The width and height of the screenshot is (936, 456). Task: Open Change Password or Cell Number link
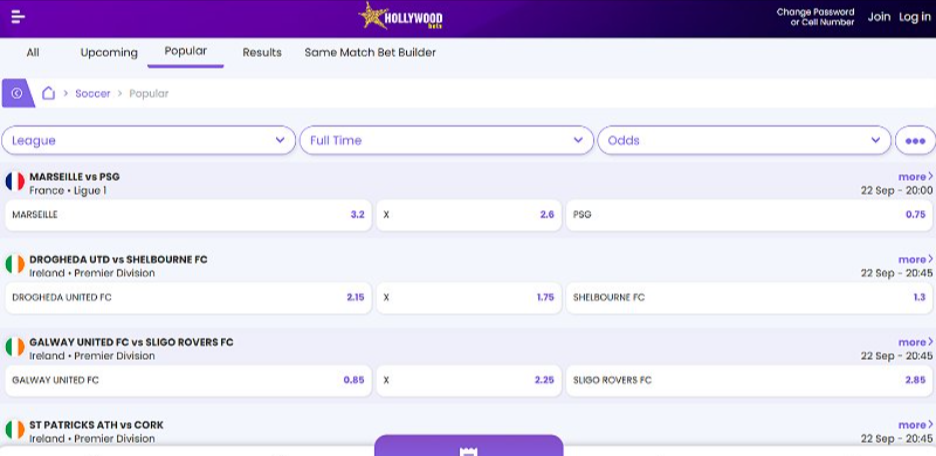[815, 17]
